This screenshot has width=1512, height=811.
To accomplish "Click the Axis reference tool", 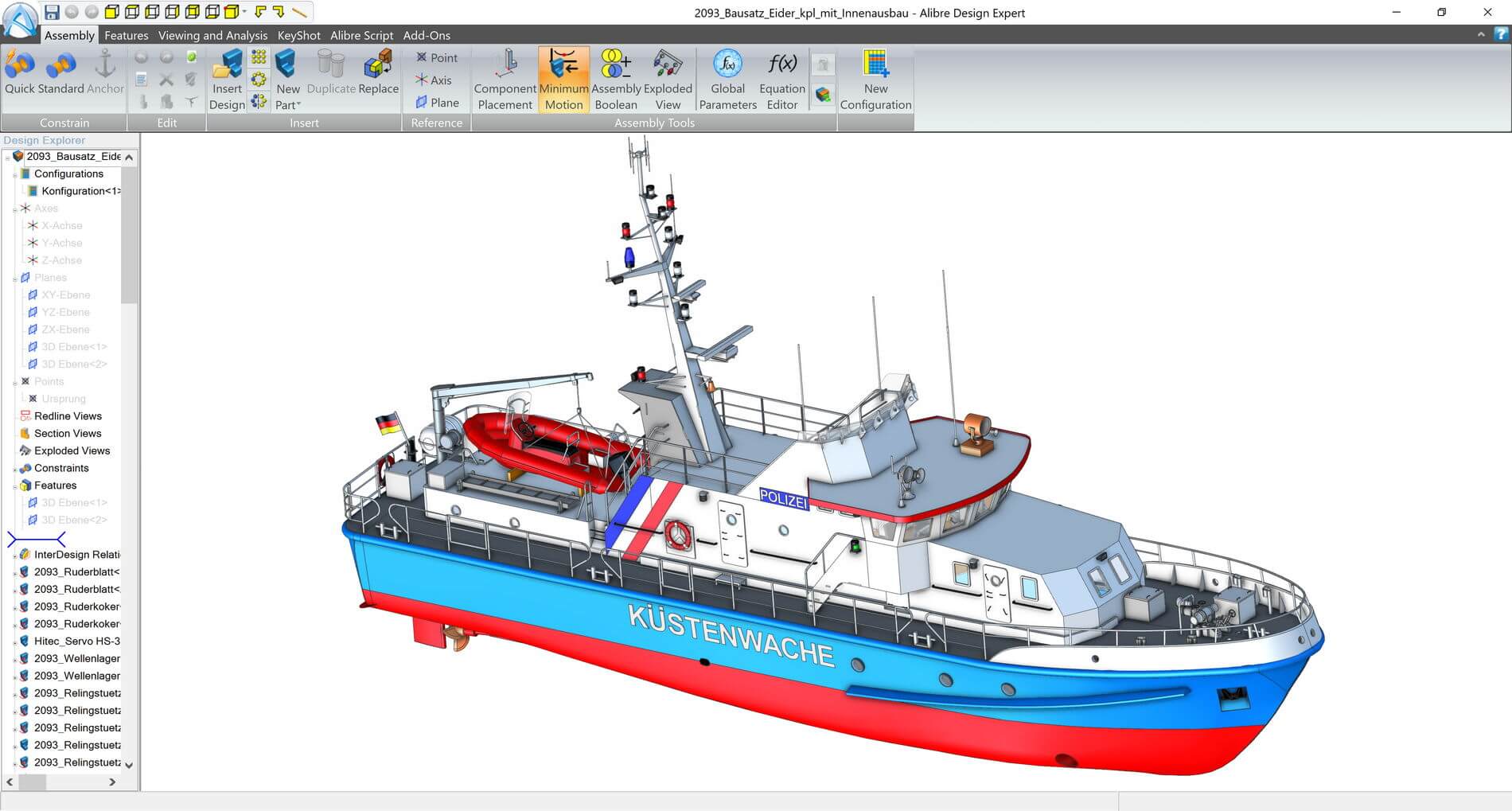I will [434, 80].
